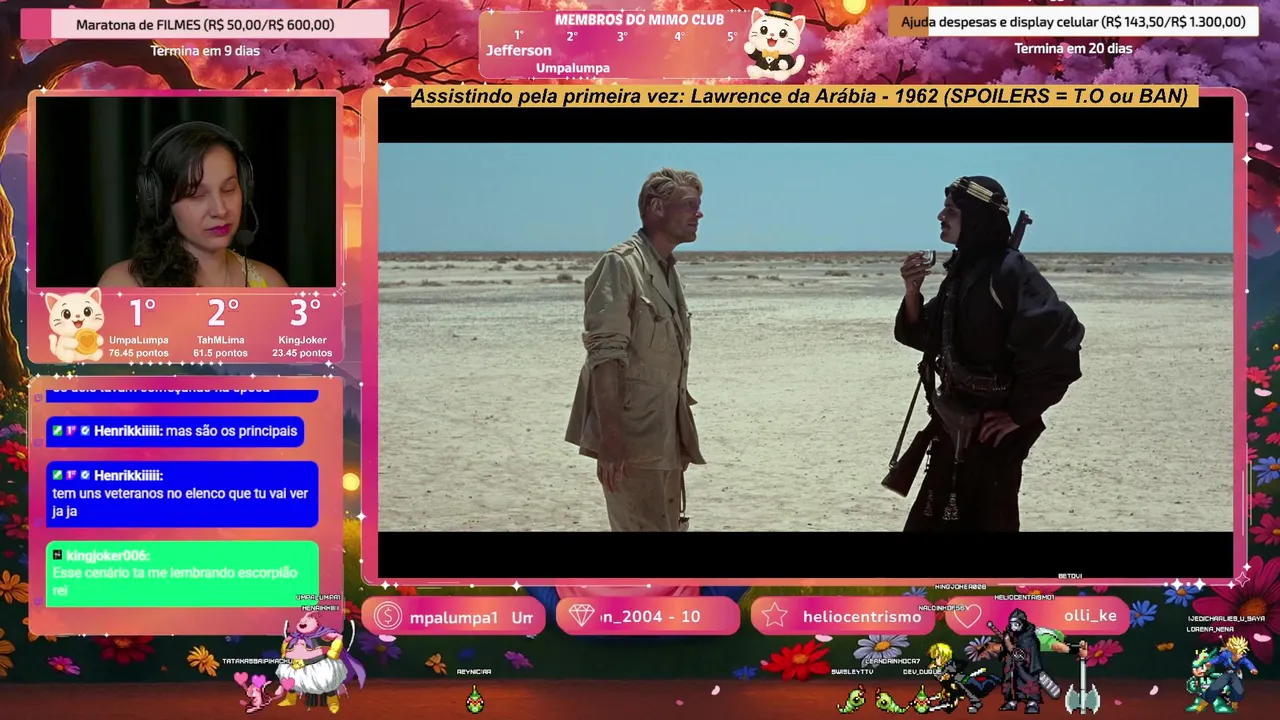Click the 'n_2004 - 10' ticker label

650,617
